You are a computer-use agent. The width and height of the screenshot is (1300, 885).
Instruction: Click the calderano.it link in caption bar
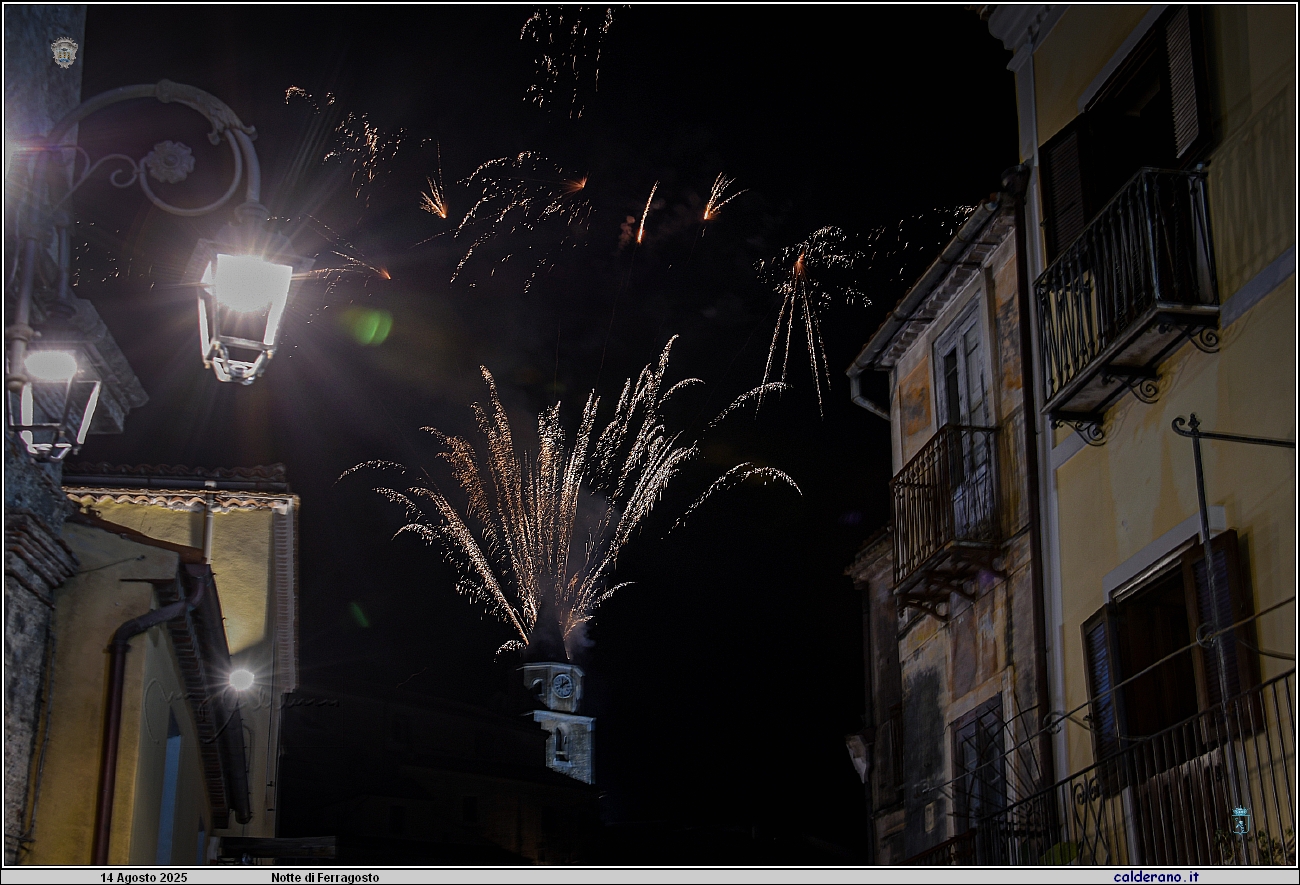[1155, 877]
